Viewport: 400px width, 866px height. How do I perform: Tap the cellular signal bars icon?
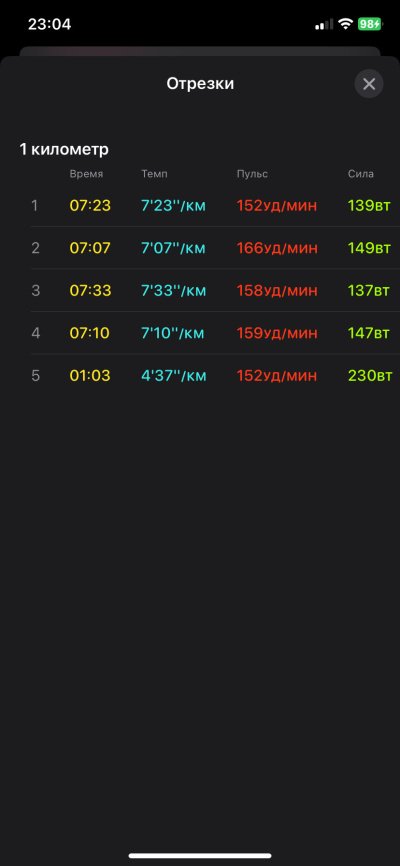pos(324,24)
